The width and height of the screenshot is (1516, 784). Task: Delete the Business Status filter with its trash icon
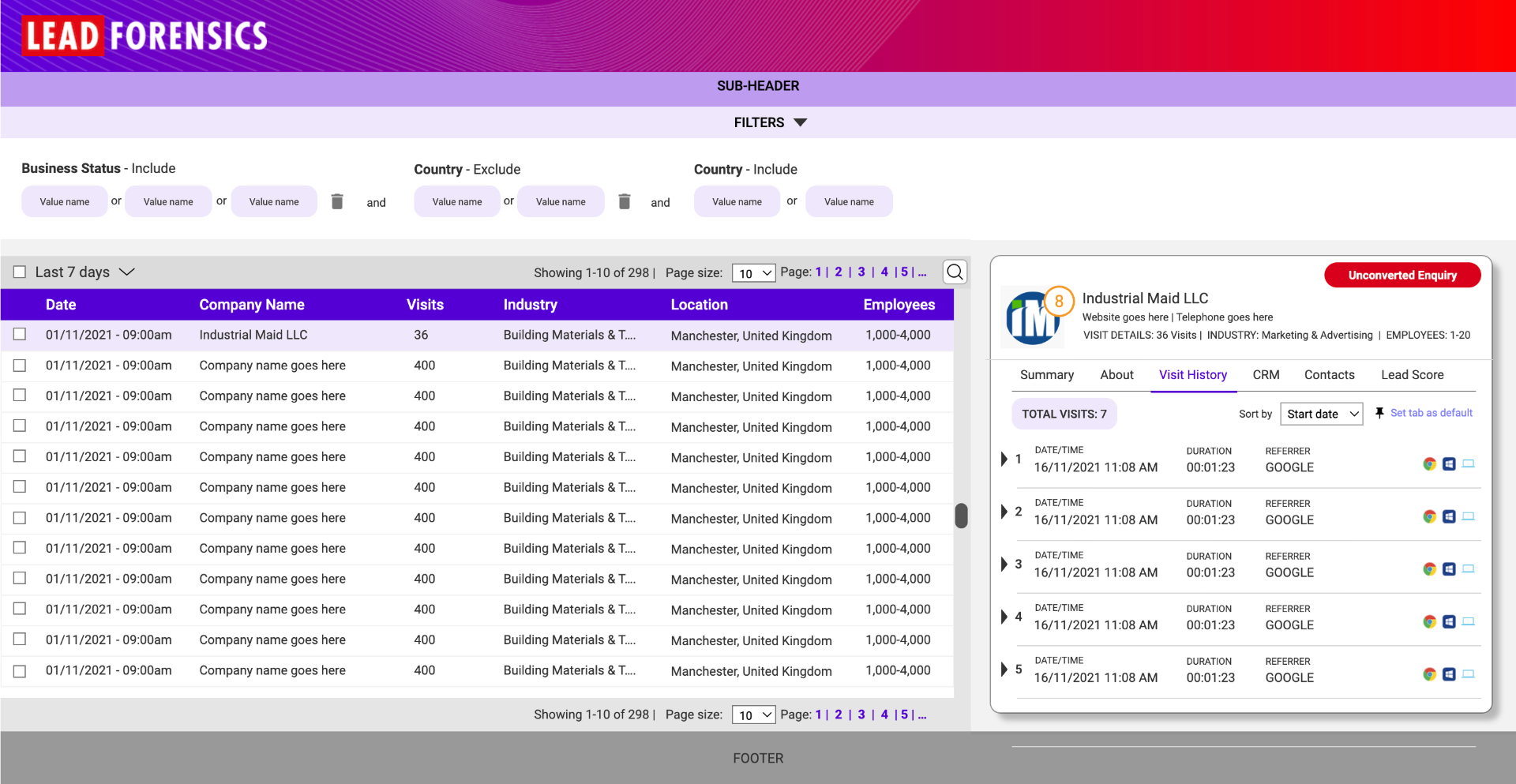pos(337,201)
